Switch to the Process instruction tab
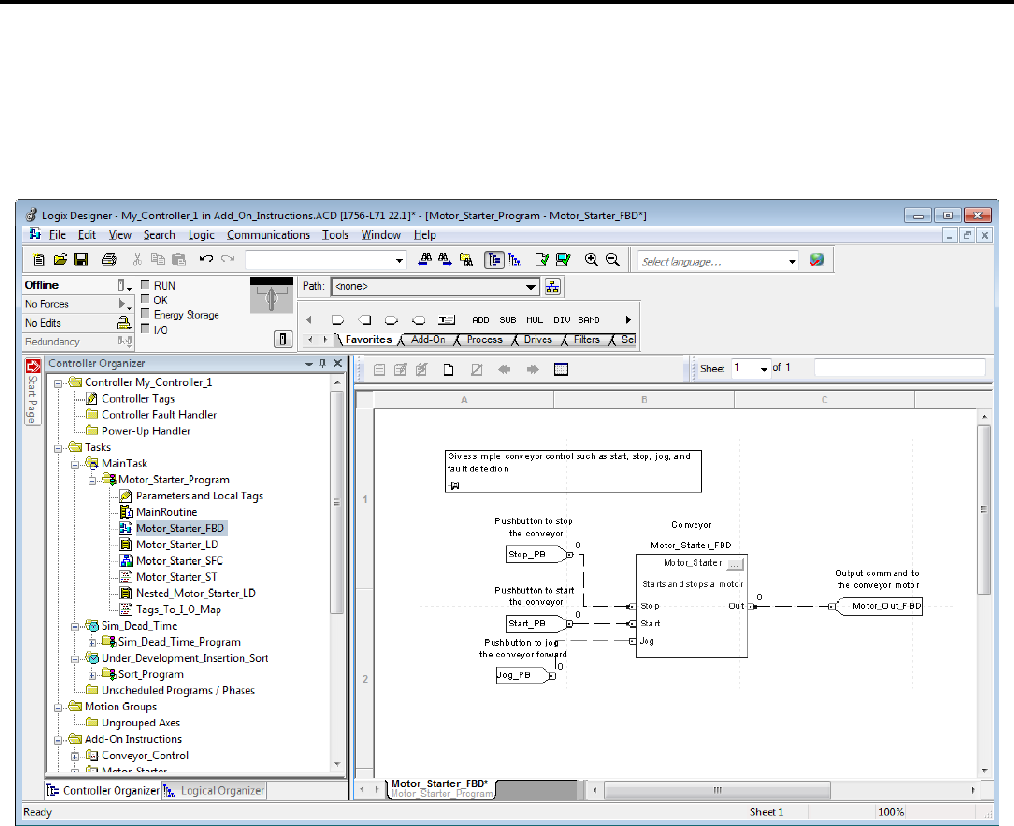 coord(485,340)
